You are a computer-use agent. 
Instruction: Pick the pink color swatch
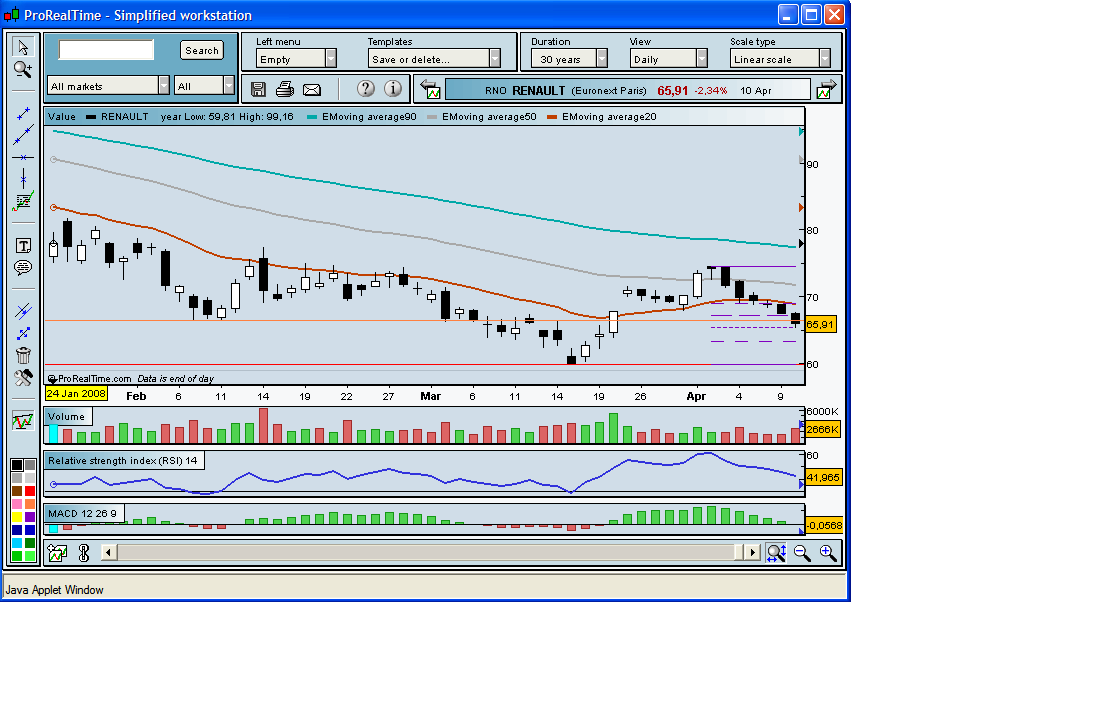[x=17, y=504]
